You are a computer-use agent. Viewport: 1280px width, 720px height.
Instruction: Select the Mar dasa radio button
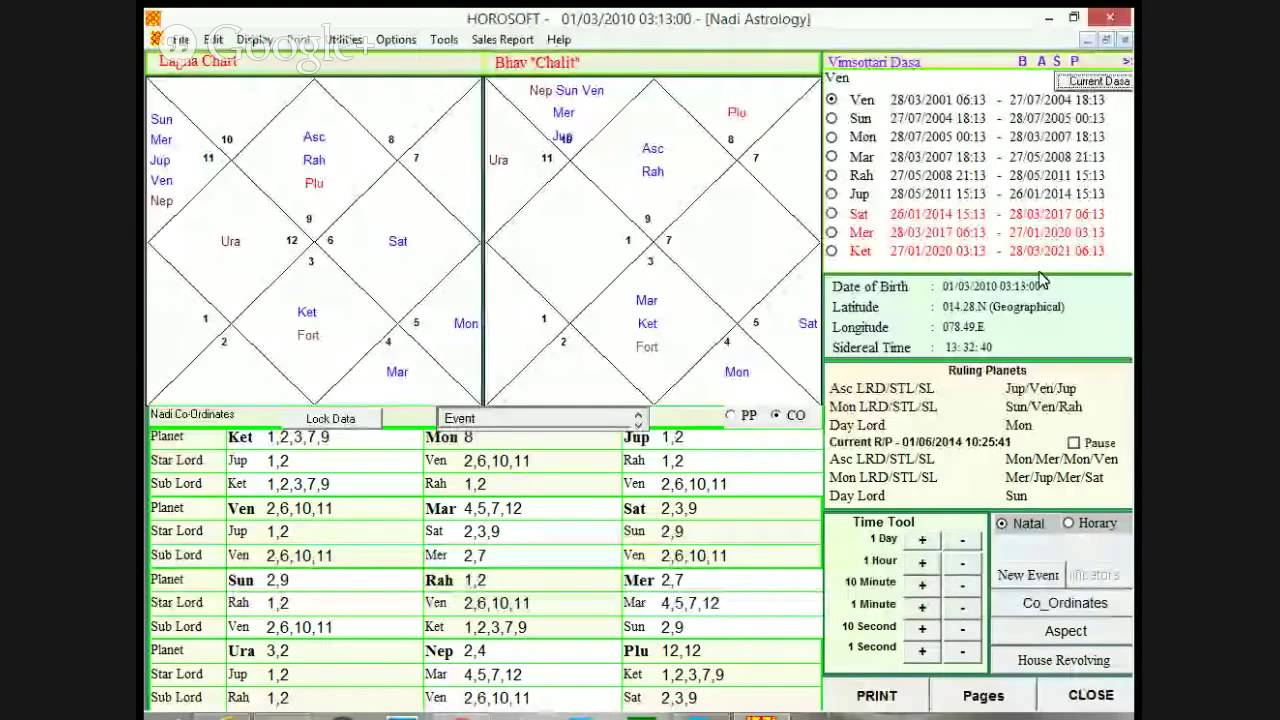(832, 156)
